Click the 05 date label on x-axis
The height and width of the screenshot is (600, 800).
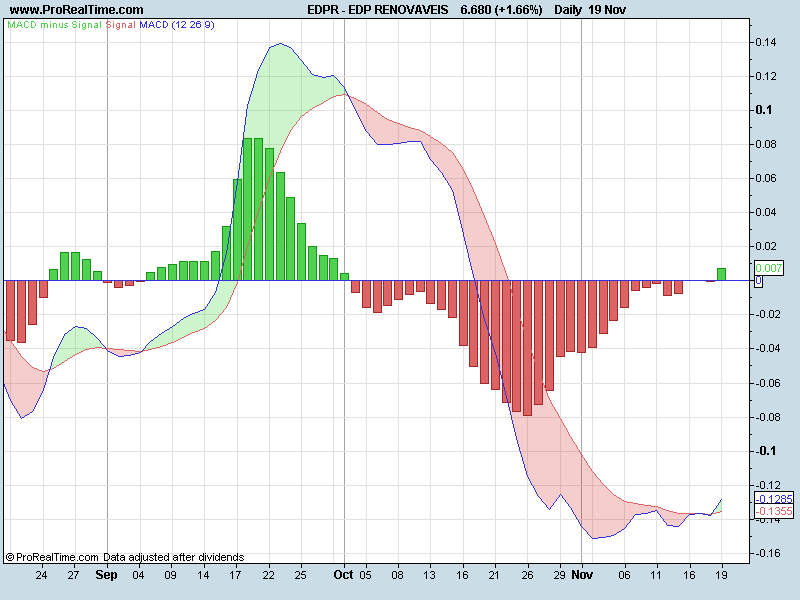click(365, 575)
